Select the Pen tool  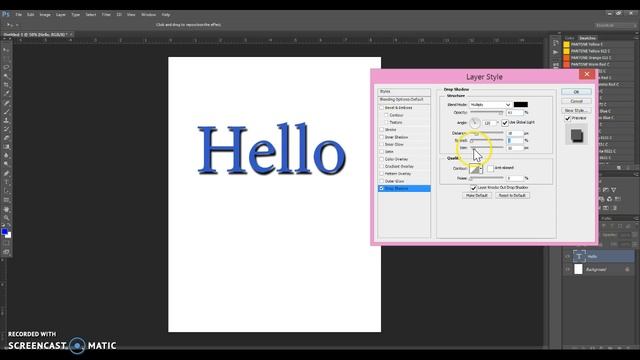[6, 173]
